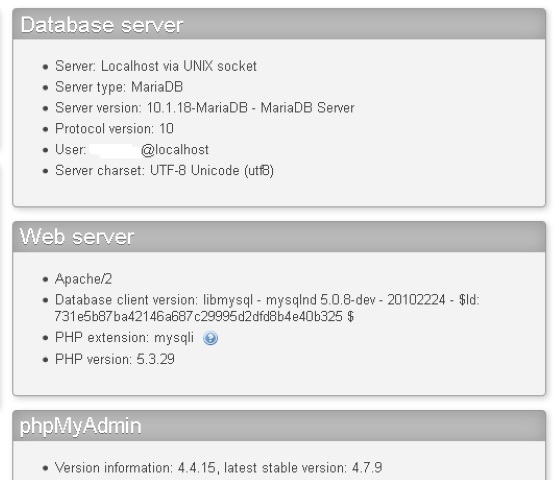This screenshot has width=559, height=480.
Task: Select the Database server panel header
Action: [279, 24]
